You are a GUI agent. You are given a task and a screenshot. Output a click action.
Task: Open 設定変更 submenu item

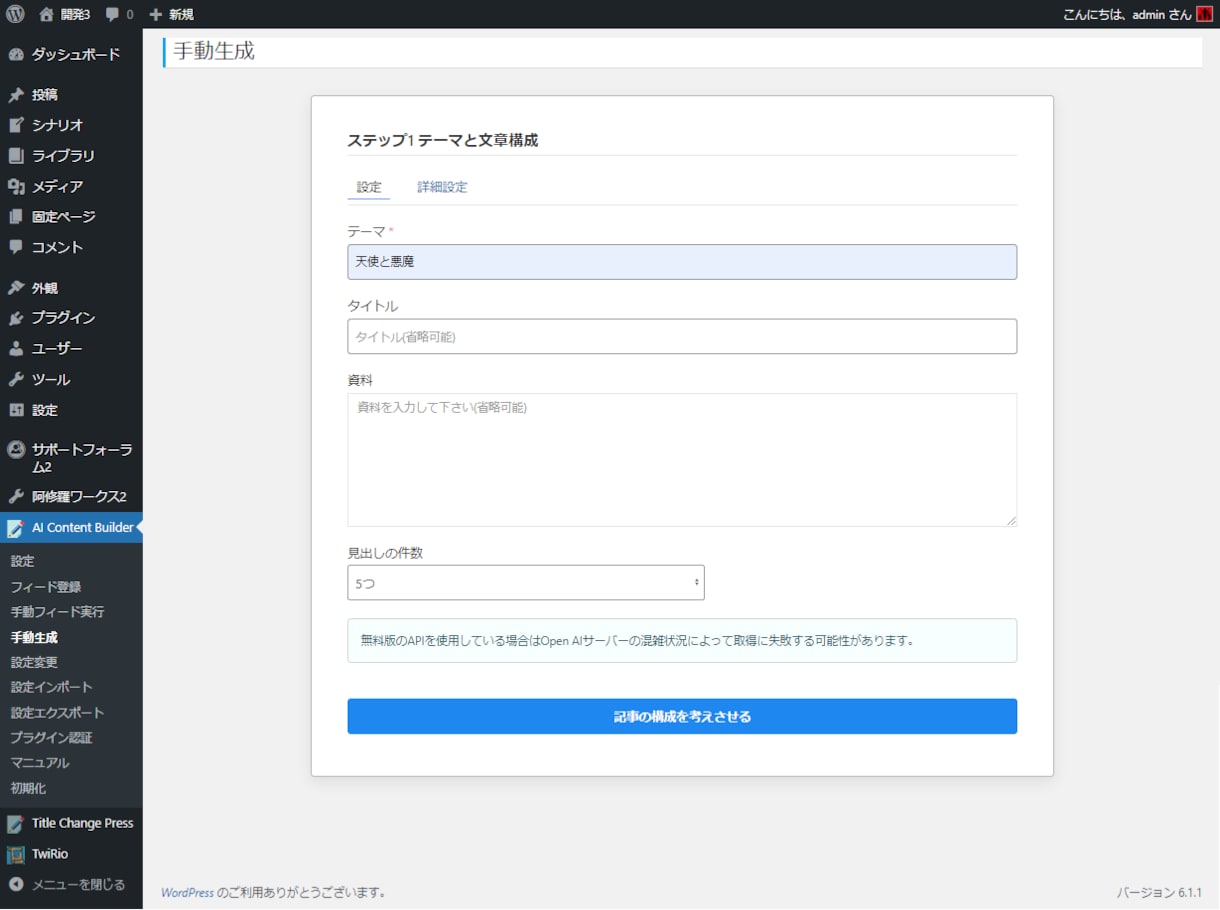coord(34,662)
